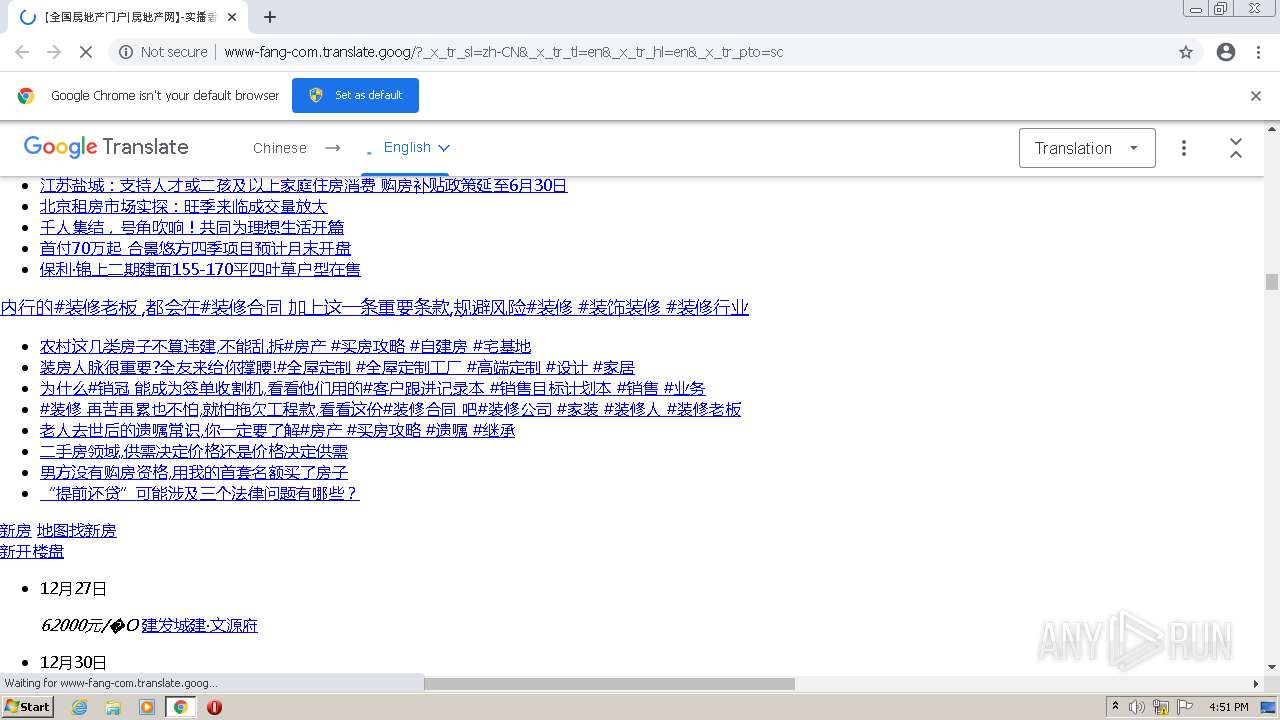
Task: Click the Action Center flag tray icon
Action: tap(1185, 707)
